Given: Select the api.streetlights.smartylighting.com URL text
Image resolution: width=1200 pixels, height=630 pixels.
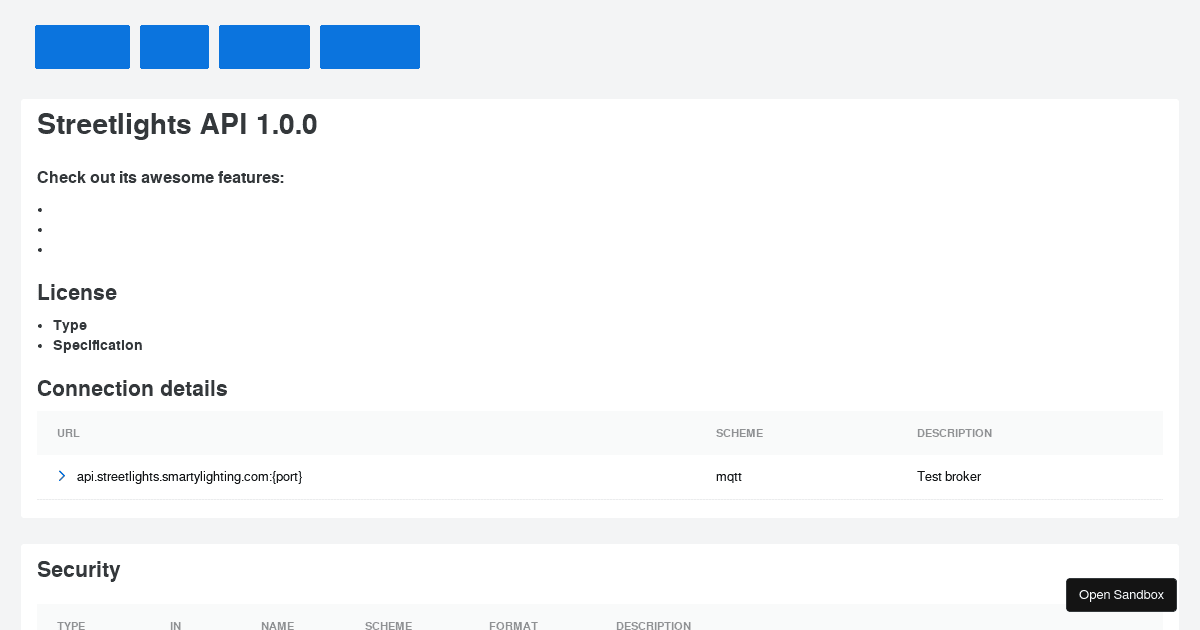Looking at the screenshot, I should coord(189,476).
